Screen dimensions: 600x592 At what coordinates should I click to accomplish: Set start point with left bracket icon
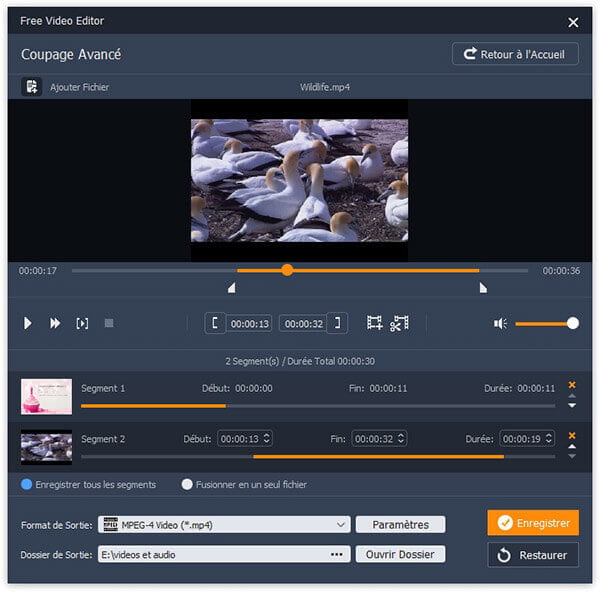215,323
